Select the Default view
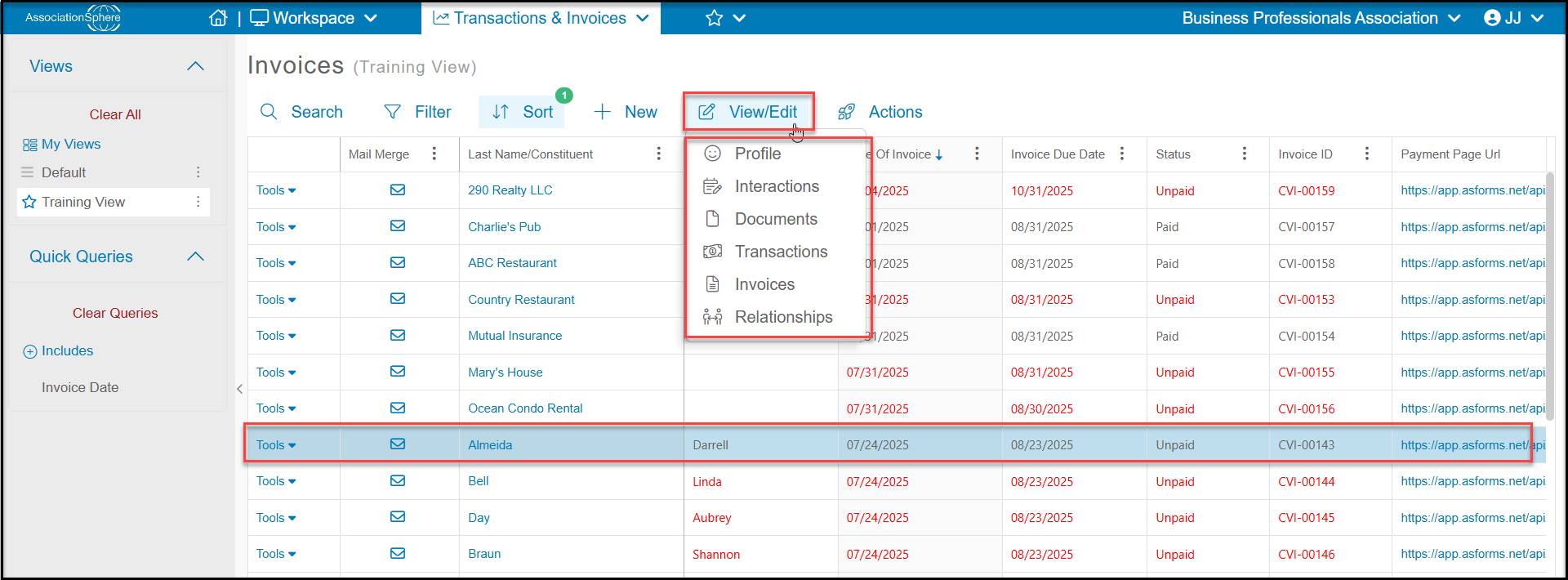The width and height of the screenshot is (1568, 580). 64,172
